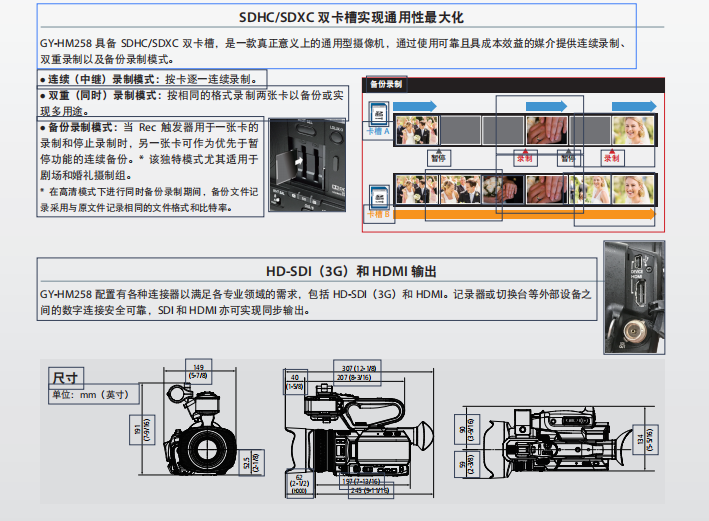
Task: Click the 卡槽 B text label
Action: pyautogui.click(x=379, y=214)
